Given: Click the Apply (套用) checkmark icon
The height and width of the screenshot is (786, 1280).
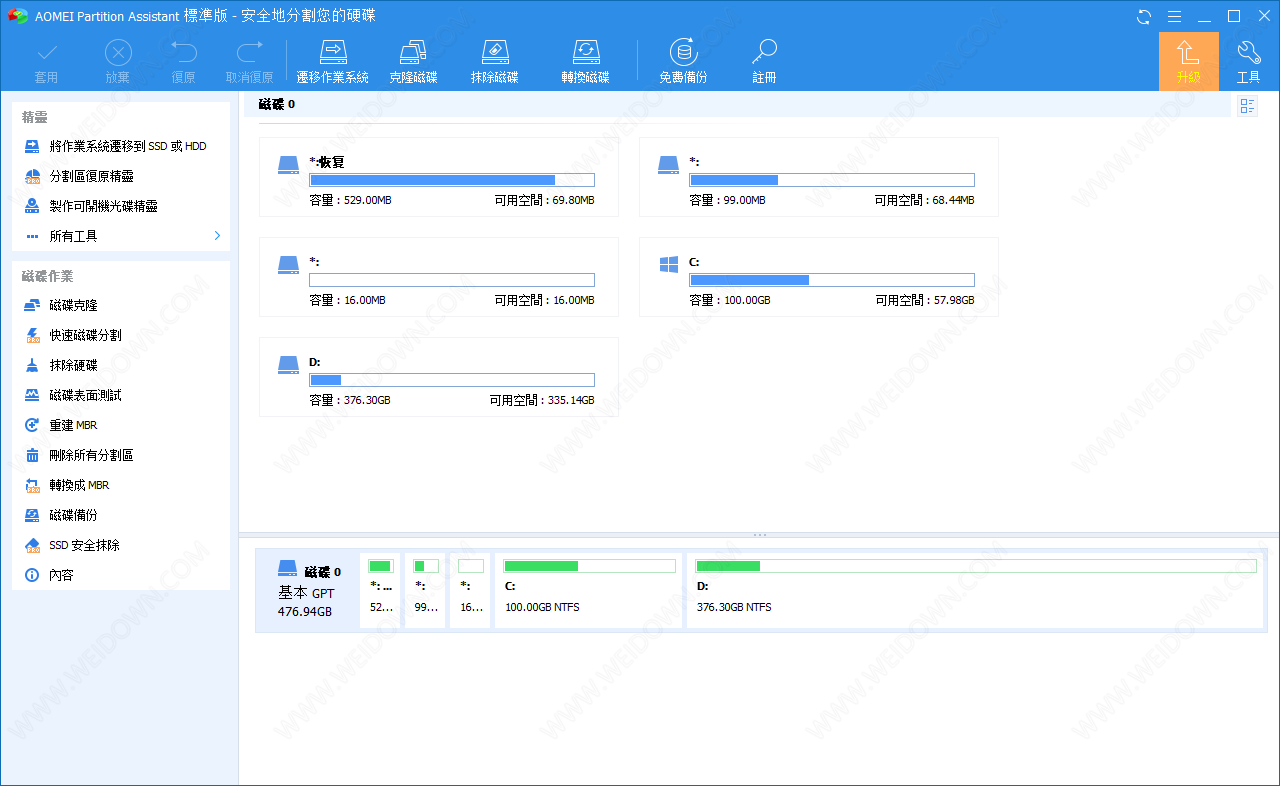Looking at the screenshot, I should [46, 61].
